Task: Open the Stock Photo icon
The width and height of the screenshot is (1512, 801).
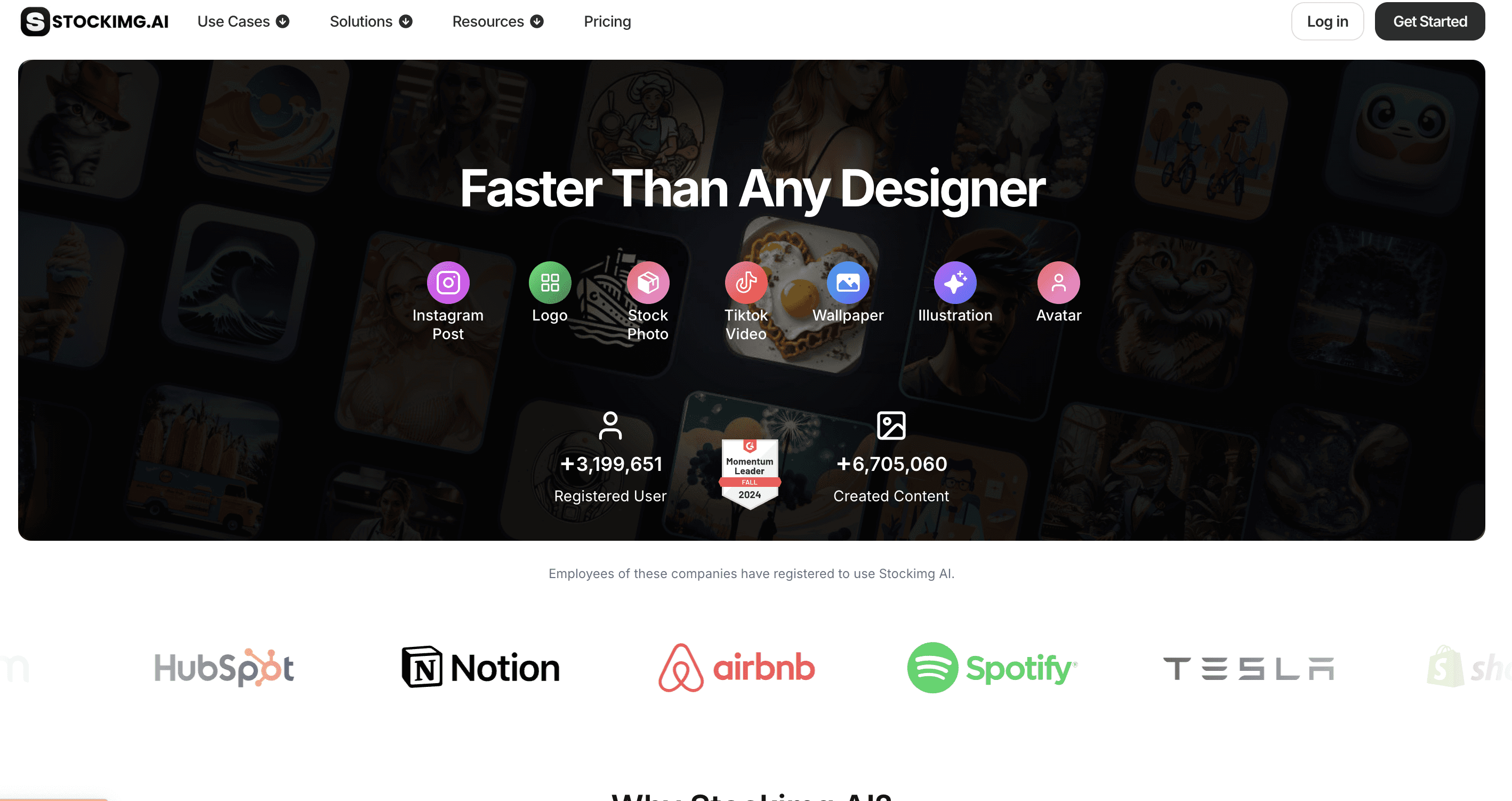Action: click(x=647, y=283)
